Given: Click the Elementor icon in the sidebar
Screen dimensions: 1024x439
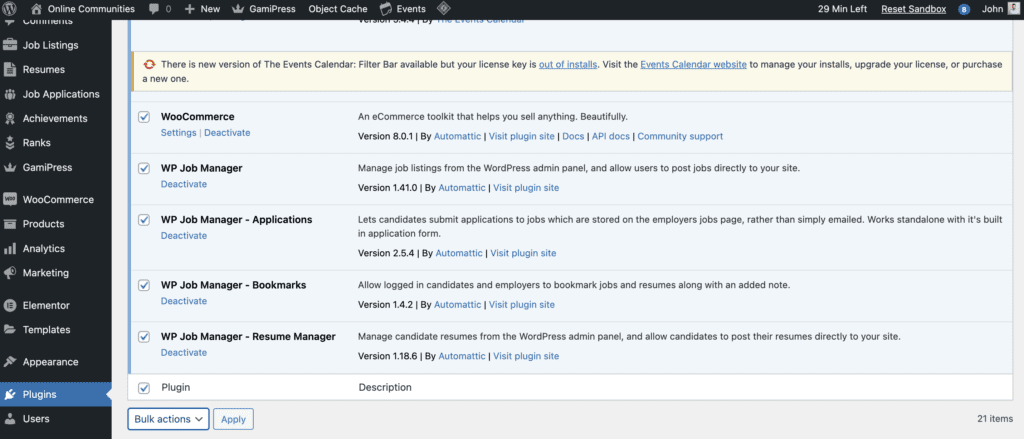Looking at the screenshot, I should (x=11, y=305).
